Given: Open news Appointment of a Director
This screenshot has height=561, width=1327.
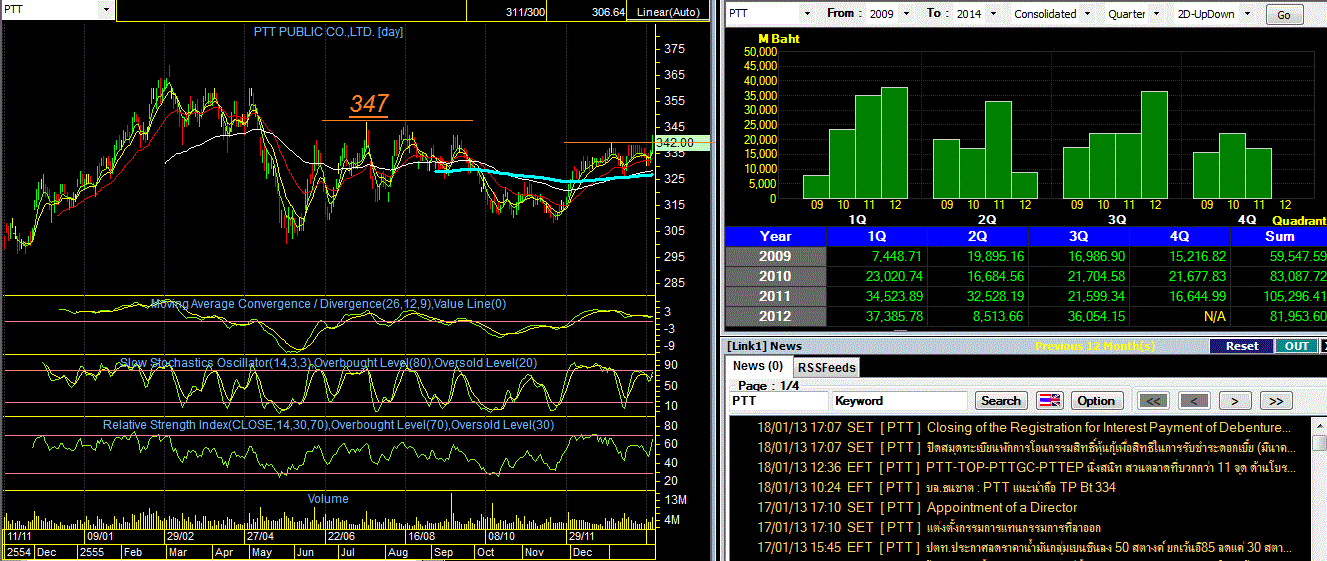Looking at the screenshot, I should pyautogui.click(x=1002, y=507).
